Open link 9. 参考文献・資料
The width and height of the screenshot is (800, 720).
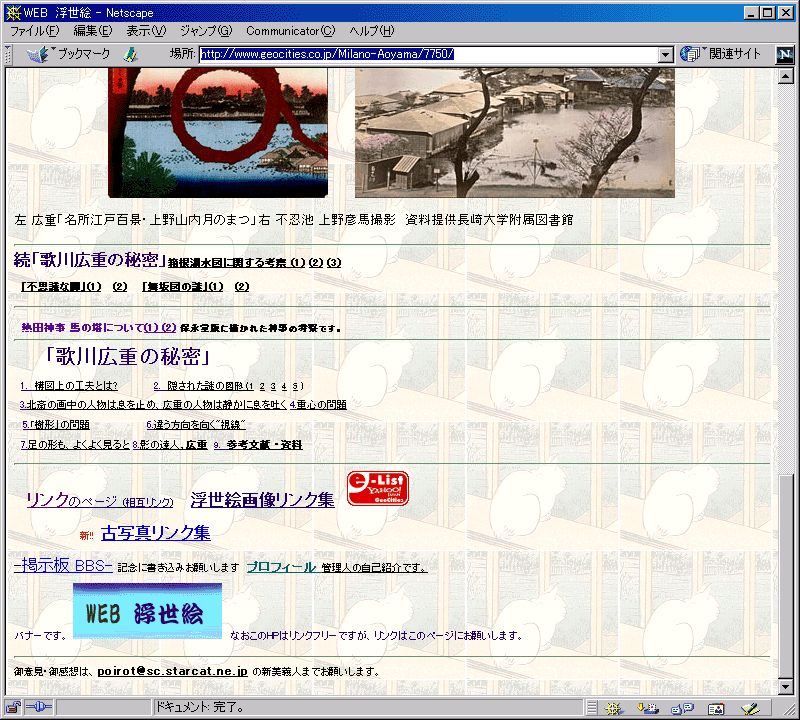258,445
